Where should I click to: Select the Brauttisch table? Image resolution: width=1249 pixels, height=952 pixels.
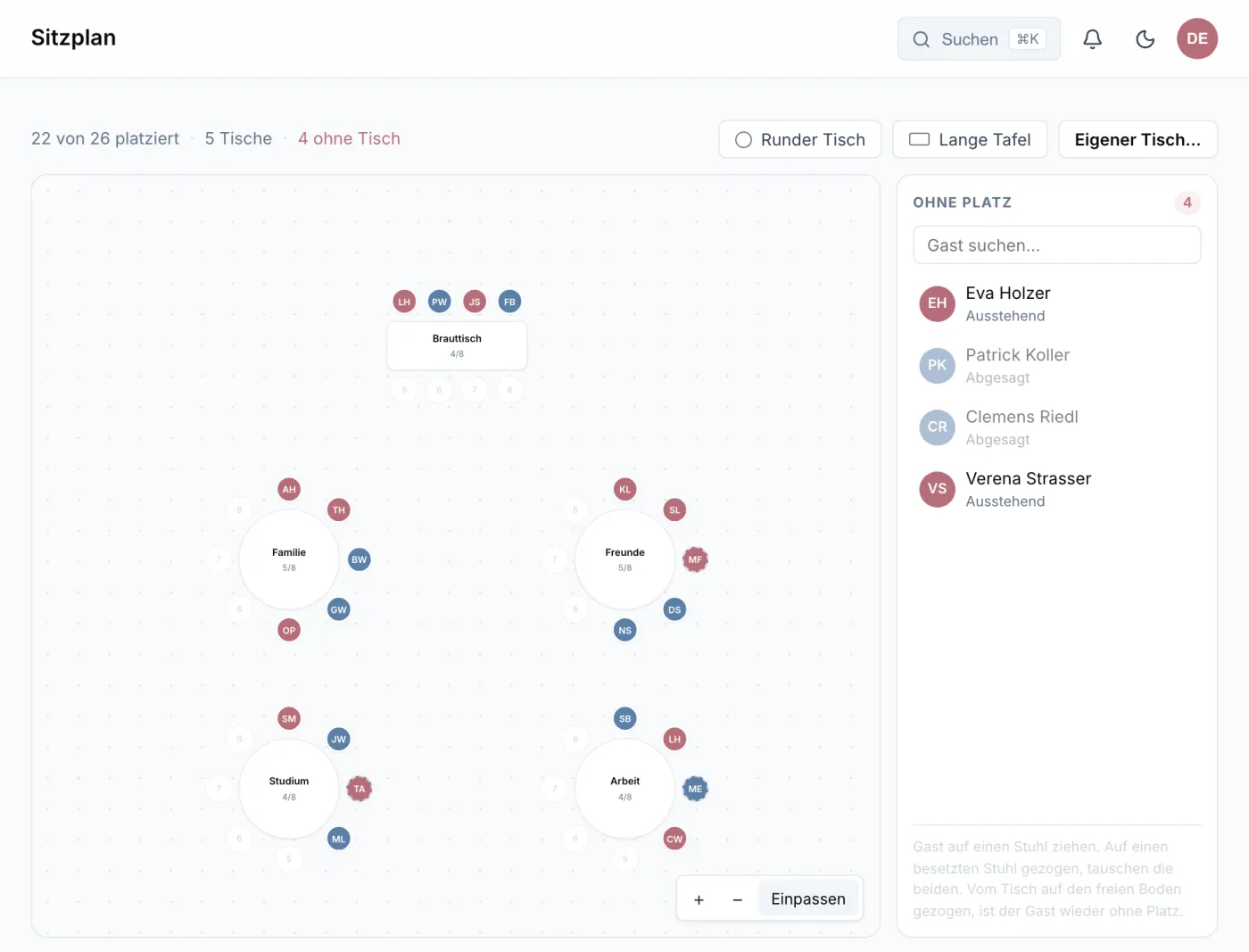[457, 345]
